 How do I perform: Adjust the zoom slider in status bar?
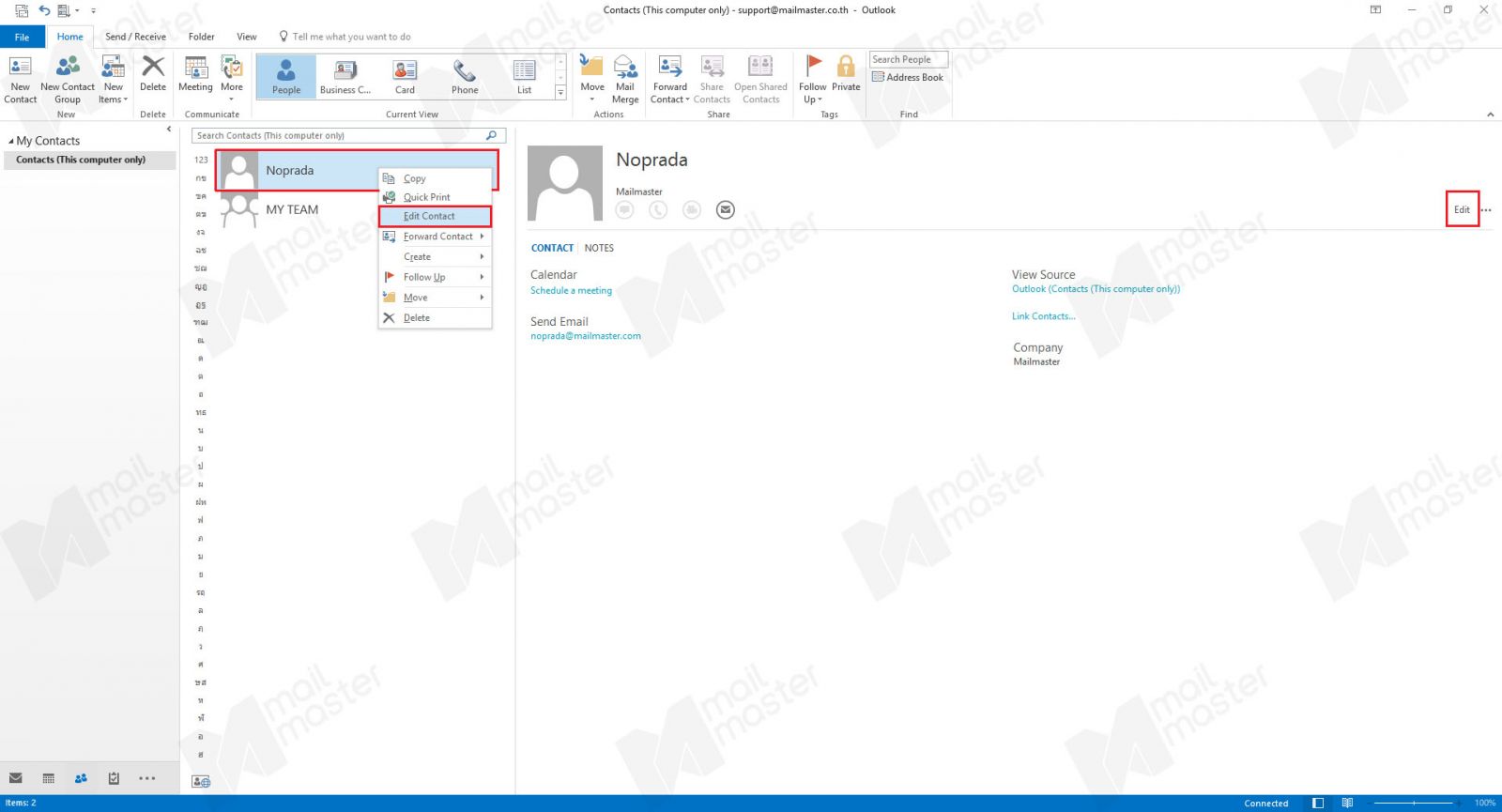tap(1414, 804)
